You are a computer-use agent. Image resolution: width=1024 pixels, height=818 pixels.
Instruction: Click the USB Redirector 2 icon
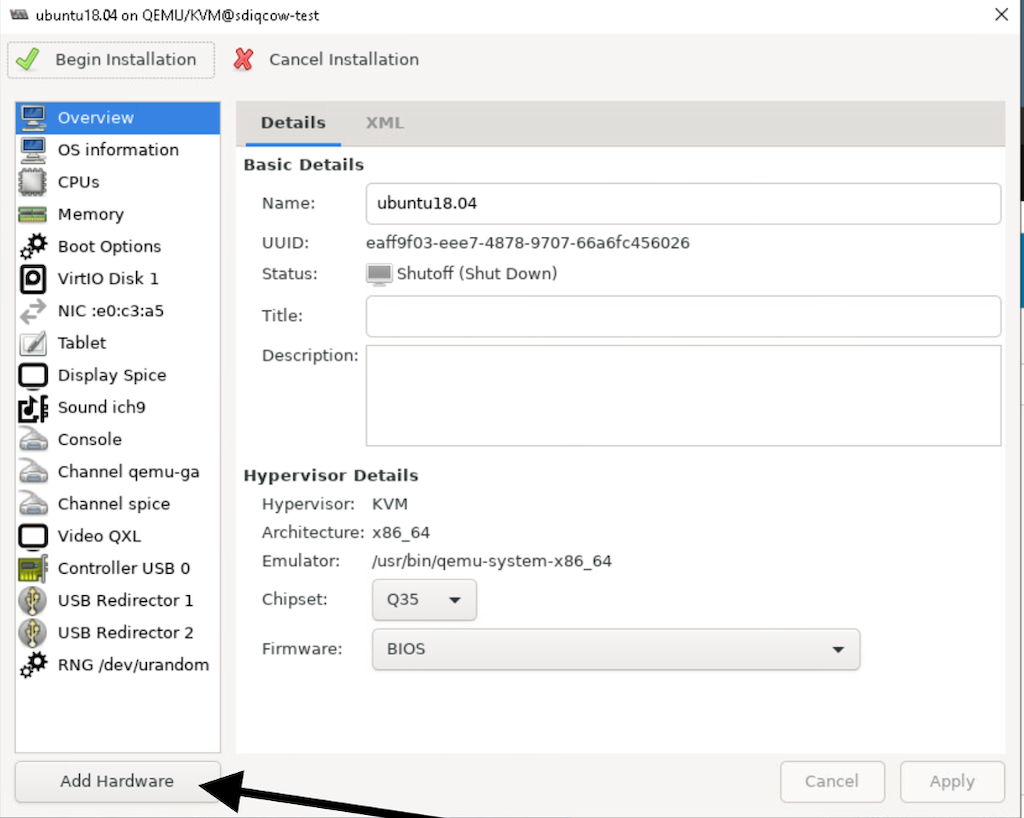tap(33, 633)
